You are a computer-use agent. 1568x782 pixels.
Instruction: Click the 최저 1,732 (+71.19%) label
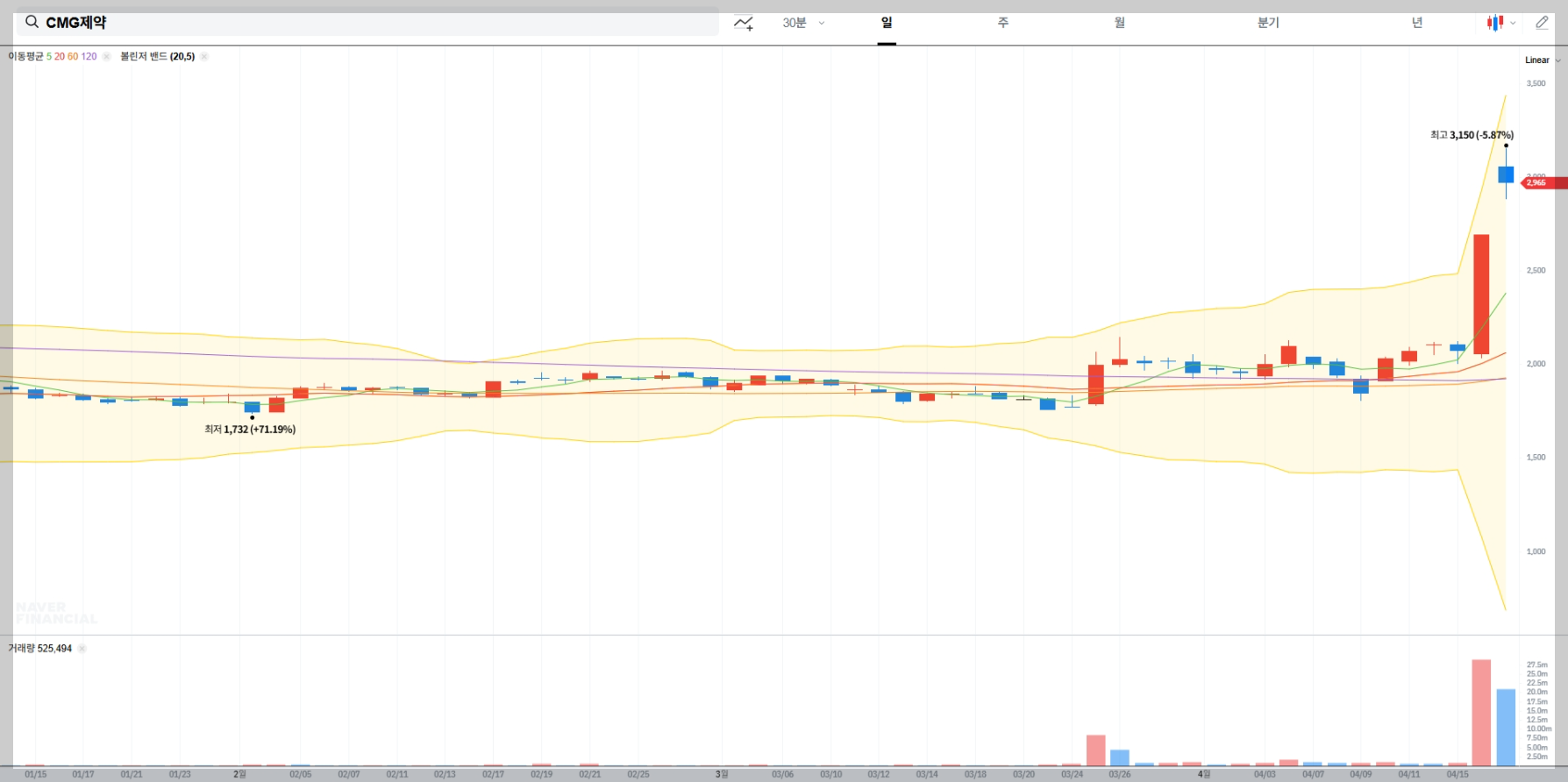250,430
